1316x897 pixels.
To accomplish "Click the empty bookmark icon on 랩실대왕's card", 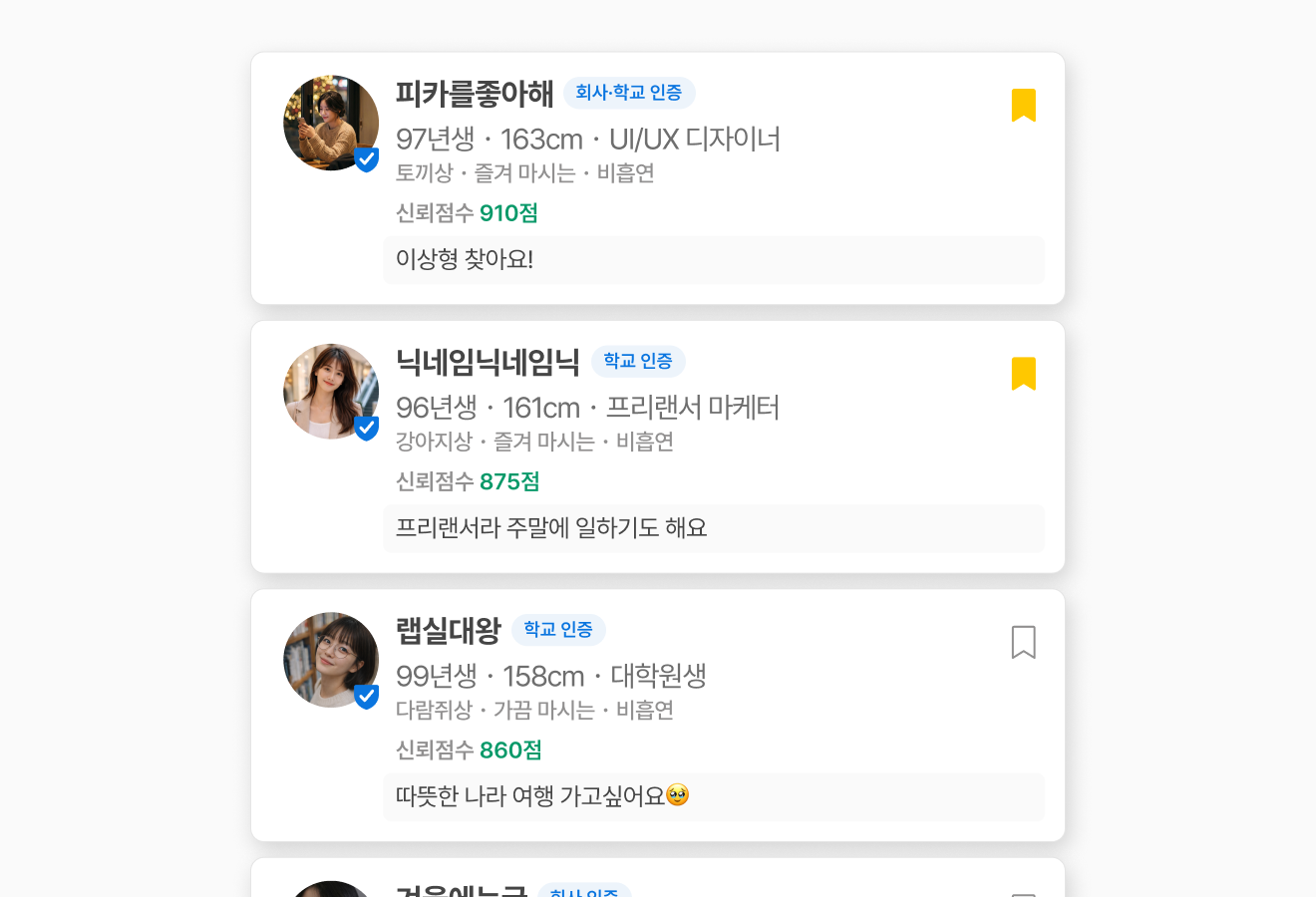I will (x=1024, y=642).
